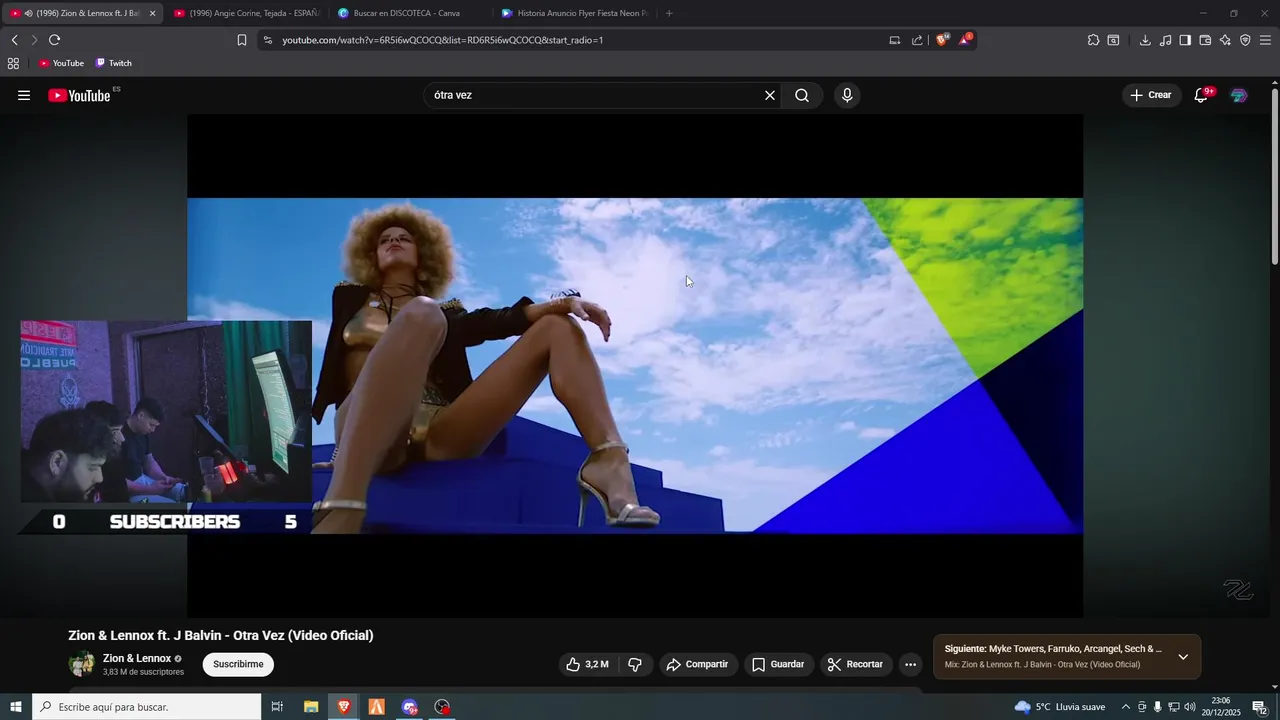This screenshot has width=1280, height=720.
Task: Open Brave Rewards triangle icon
Action: 965,40
